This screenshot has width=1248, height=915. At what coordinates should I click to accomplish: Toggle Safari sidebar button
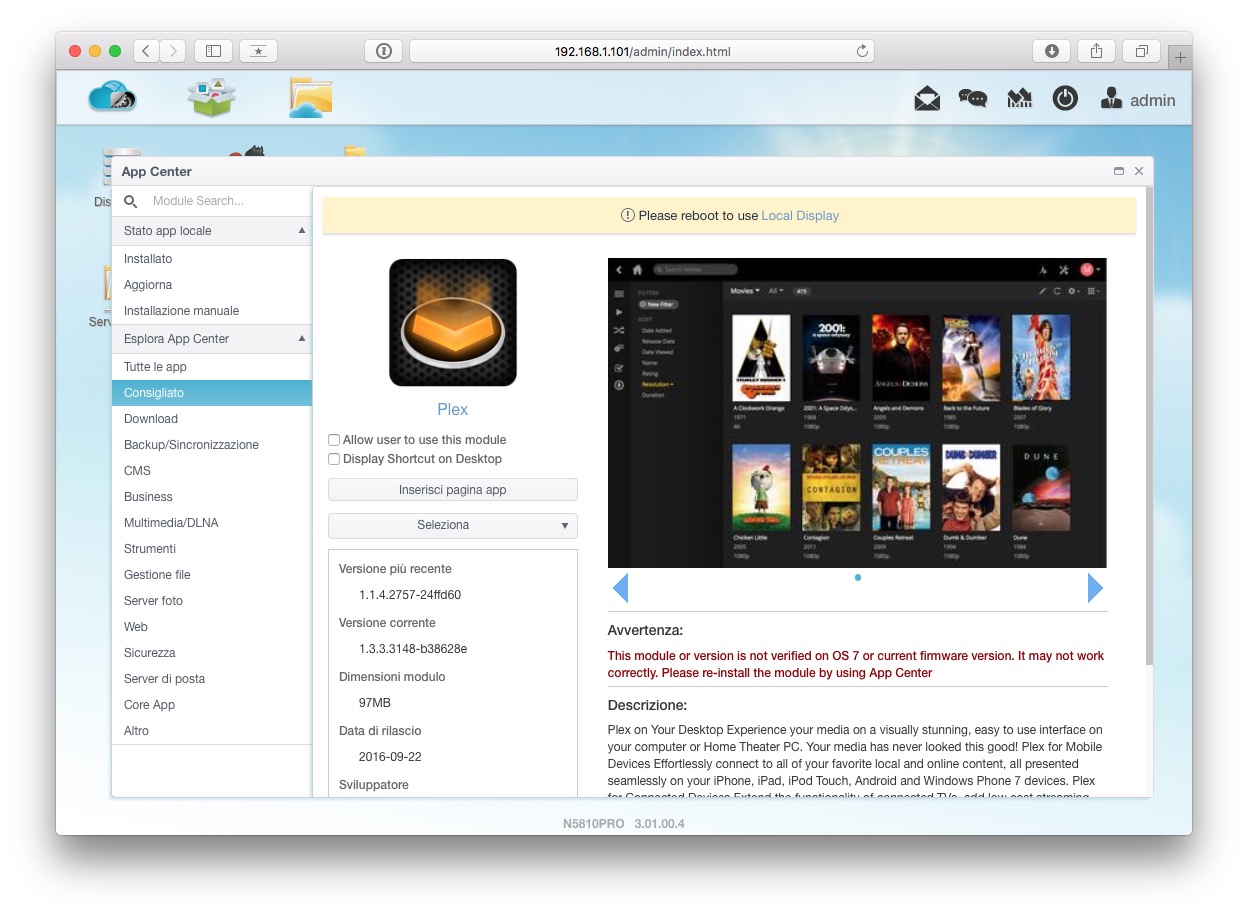(x=213, y=51)
